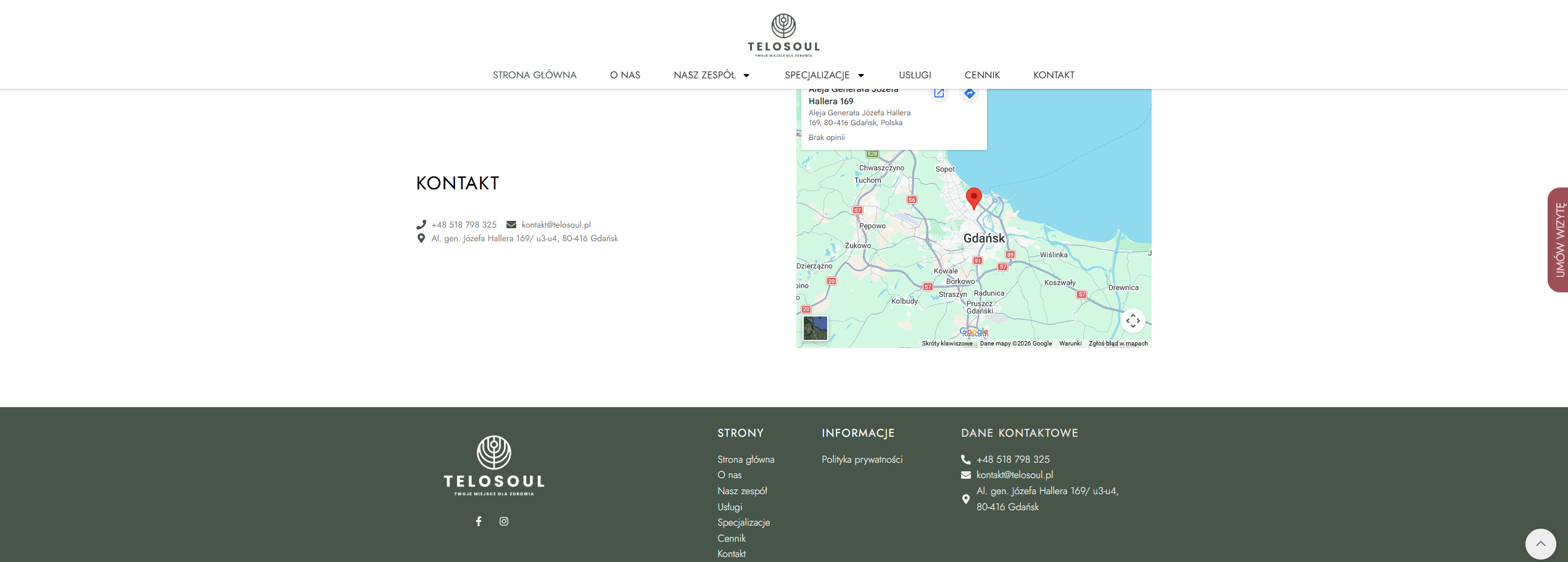Open the Polityka prywatności footer link

[862, 460]
